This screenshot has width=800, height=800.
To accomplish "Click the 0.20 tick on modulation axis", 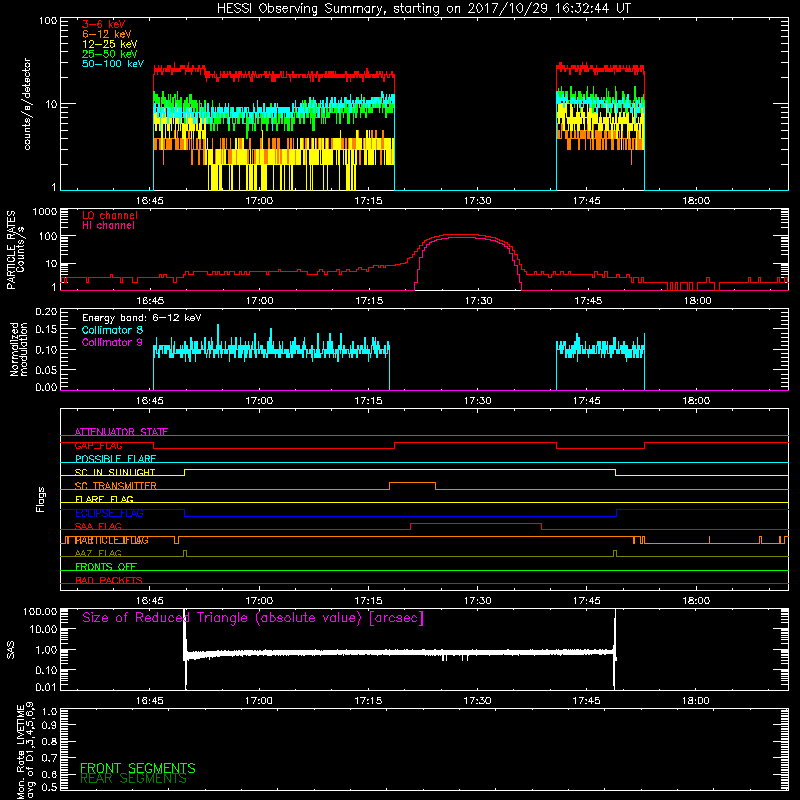I will (x=46, y=311).
